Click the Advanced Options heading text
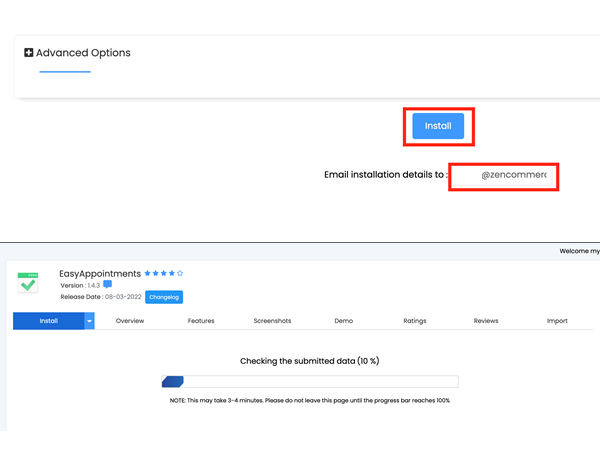This screenshot has height=460, width=600. coord(83,53)
